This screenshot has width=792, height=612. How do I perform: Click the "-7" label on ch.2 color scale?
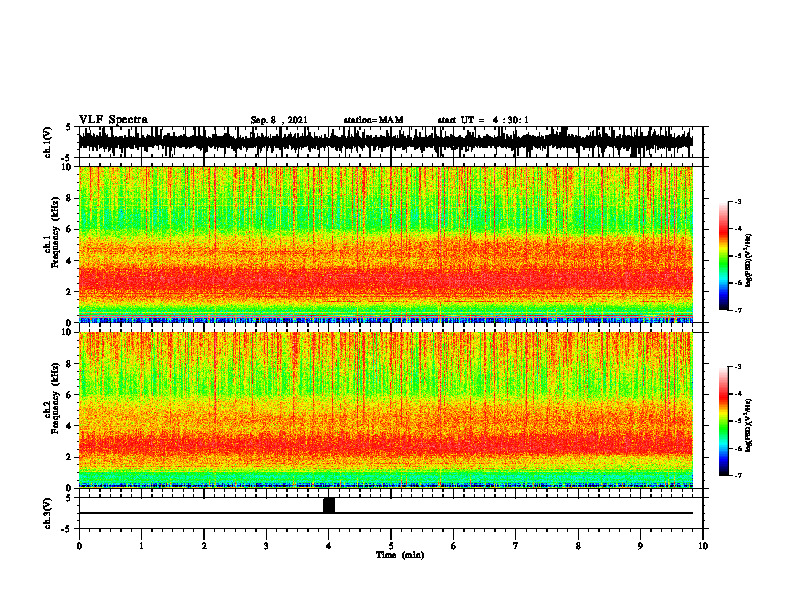738,476
